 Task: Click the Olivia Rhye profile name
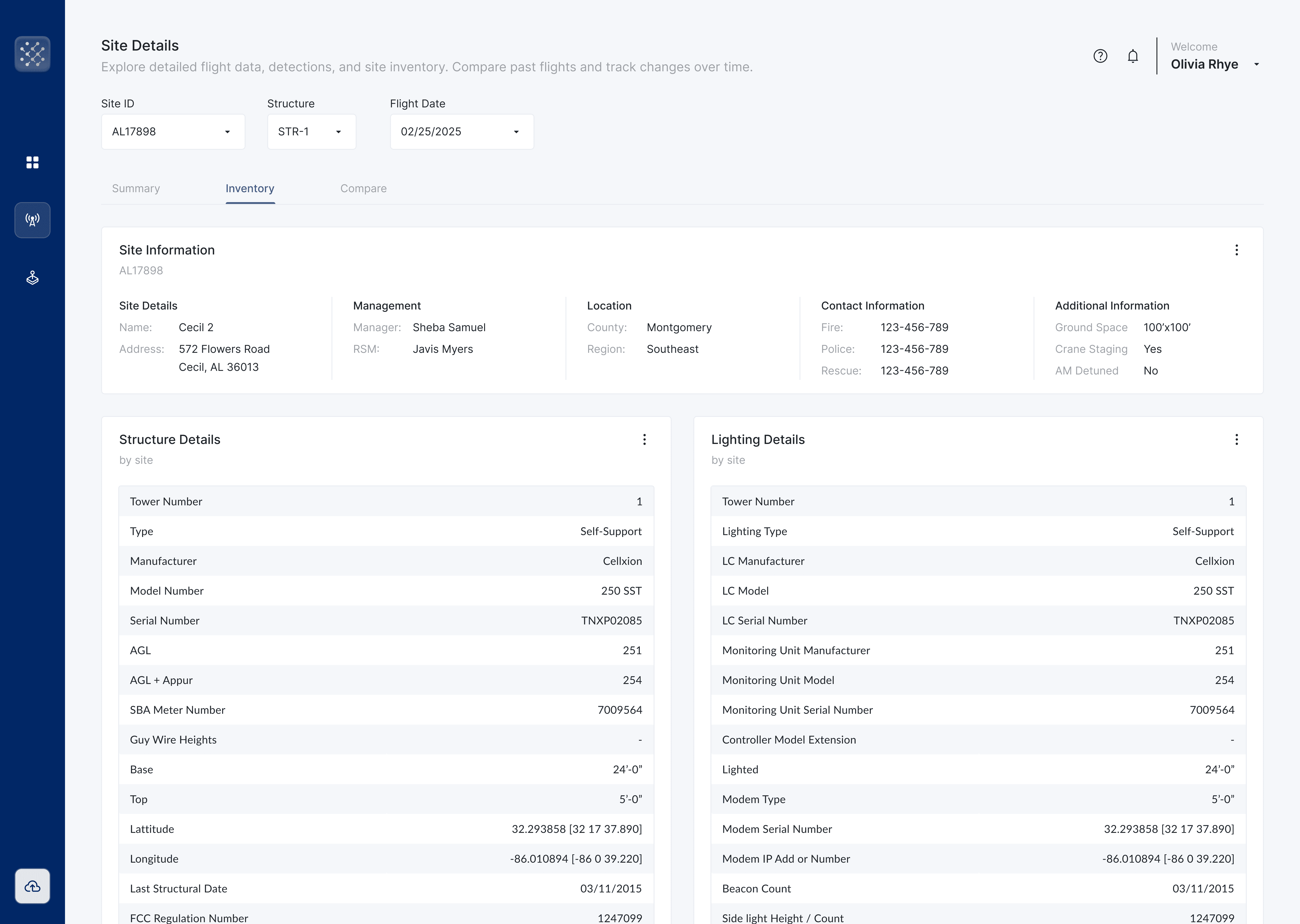click(1204, 64)
